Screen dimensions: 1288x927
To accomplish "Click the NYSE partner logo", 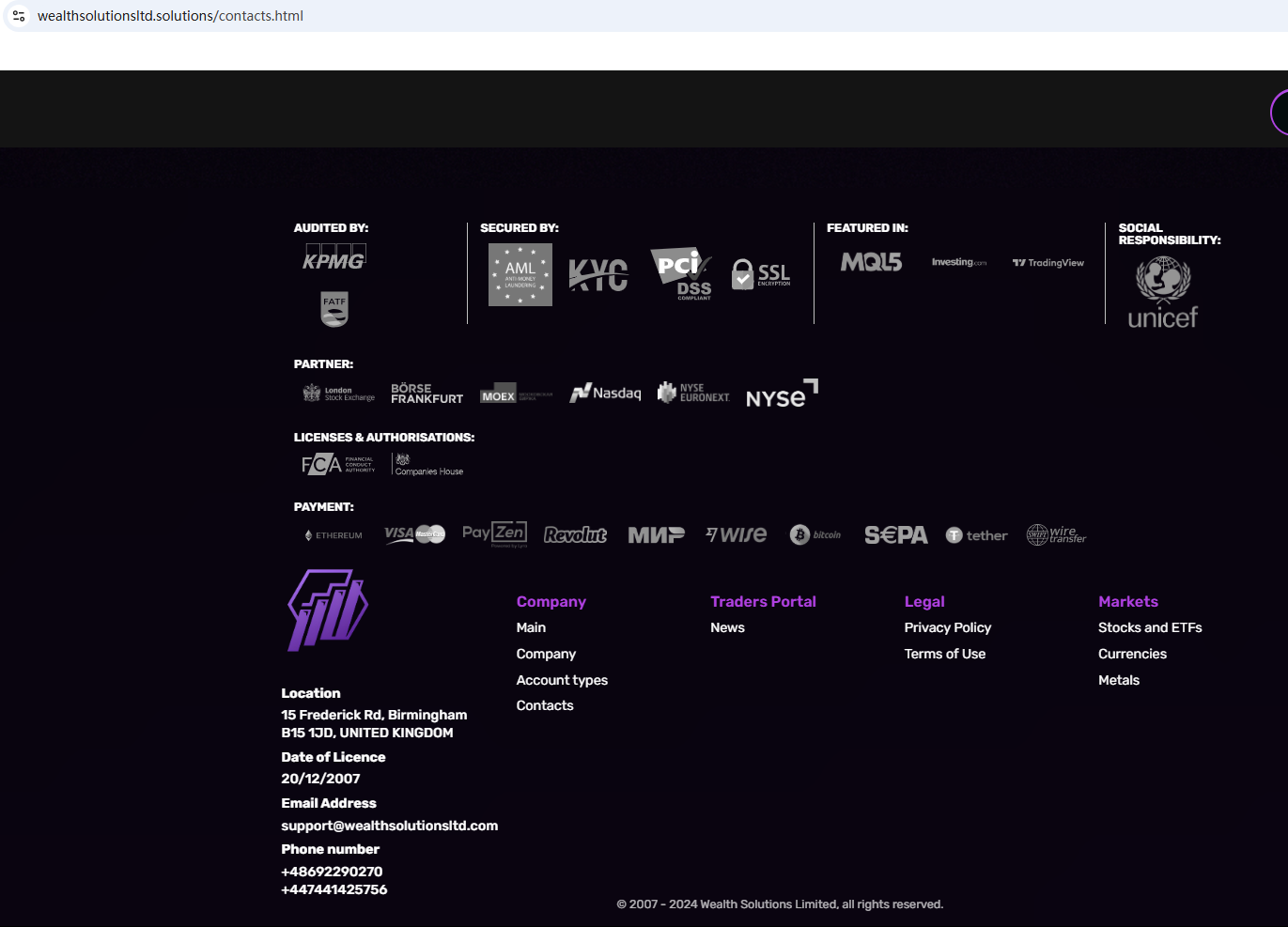I will pyautogui.click(x=781, y=394).
